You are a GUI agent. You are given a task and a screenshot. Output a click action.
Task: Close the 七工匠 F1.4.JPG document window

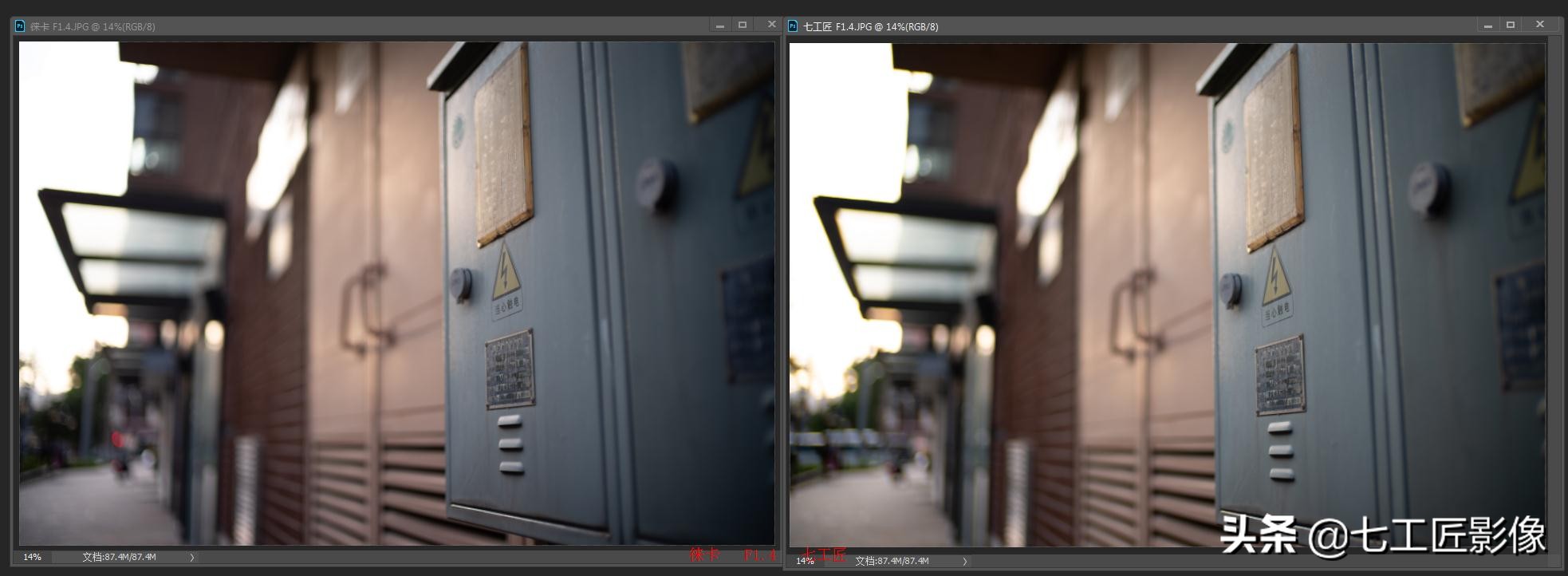click(1540, 25)
